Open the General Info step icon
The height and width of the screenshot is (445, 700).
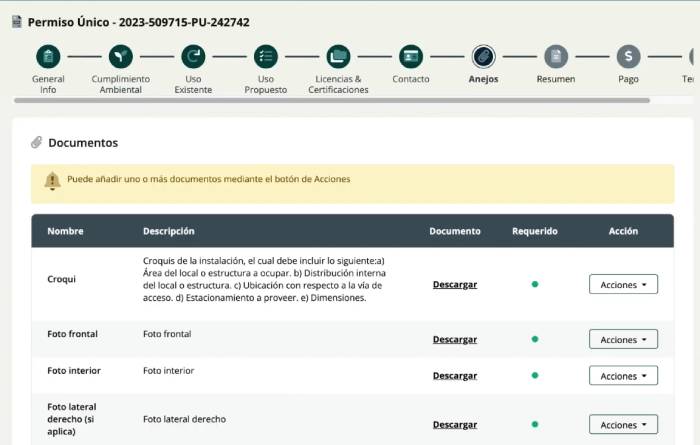(x=48, y=57)
